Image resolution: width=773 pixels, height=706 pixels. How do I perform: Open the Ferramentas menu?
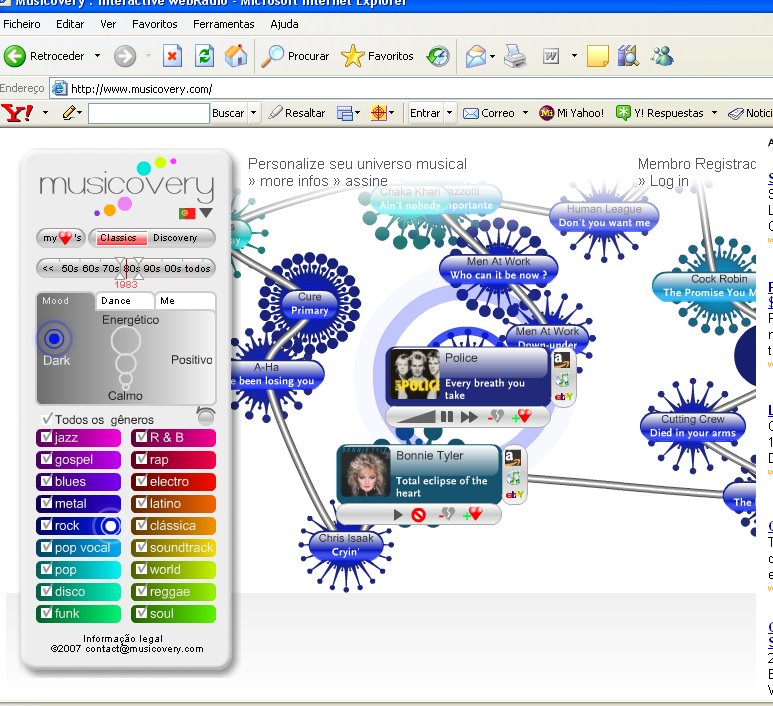(224, 24)
